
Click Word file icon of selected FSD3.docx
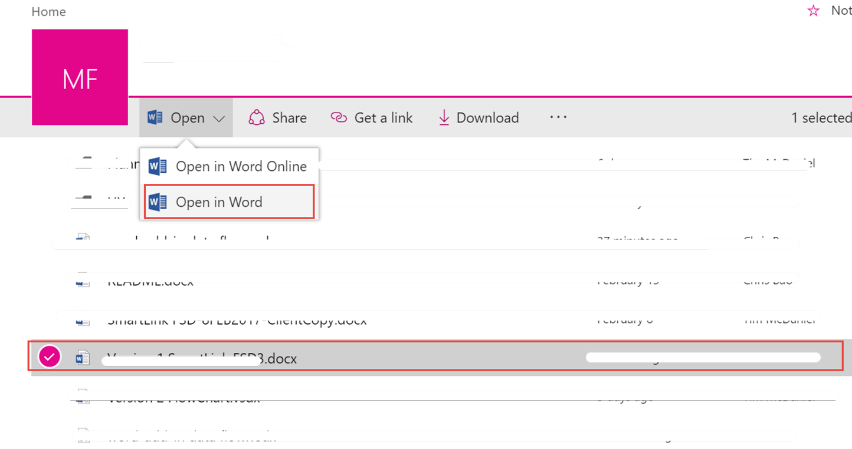pyautogui.click(x=83, y=358)
